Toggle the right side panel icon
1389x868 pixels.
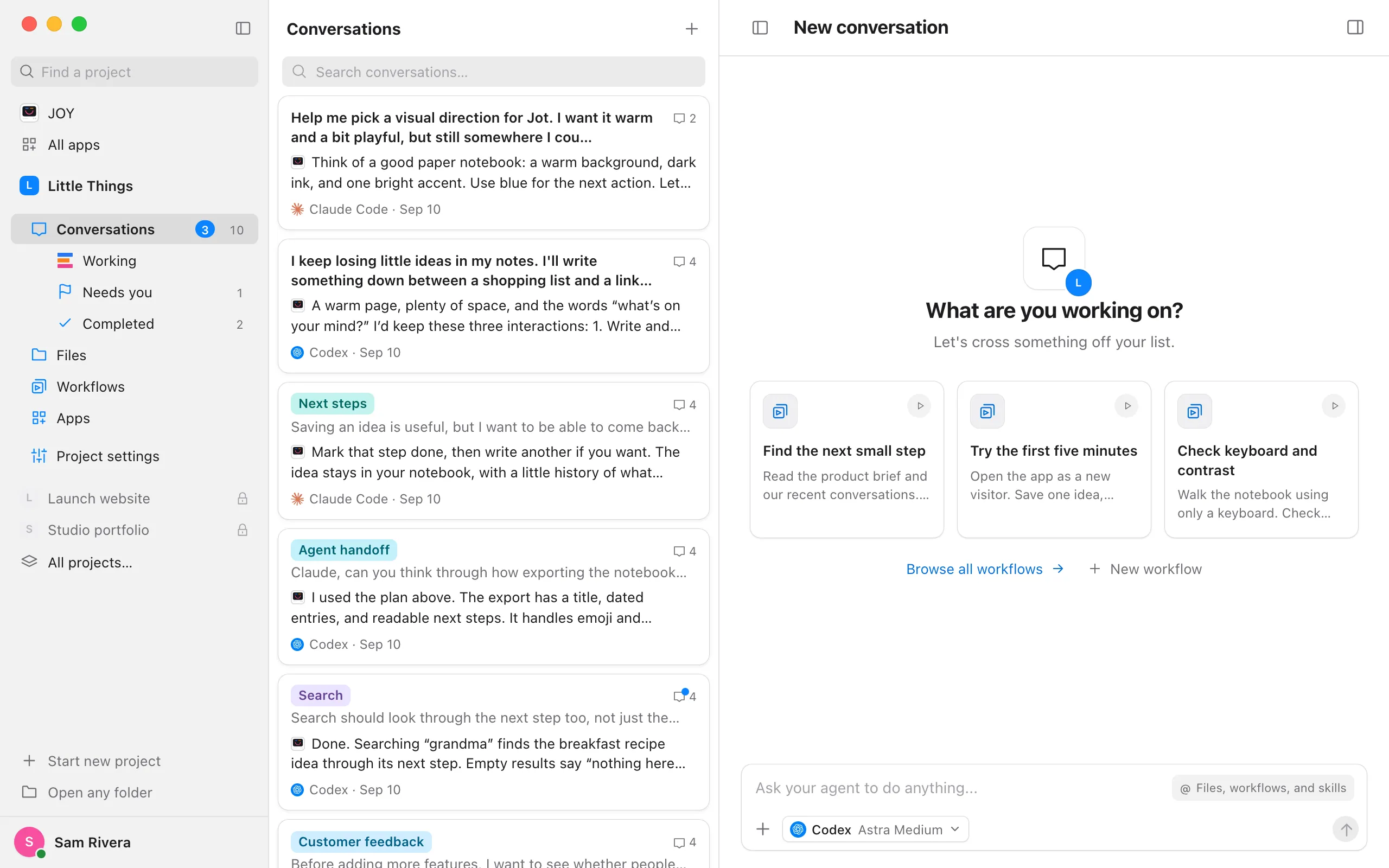click(1355, 28)
